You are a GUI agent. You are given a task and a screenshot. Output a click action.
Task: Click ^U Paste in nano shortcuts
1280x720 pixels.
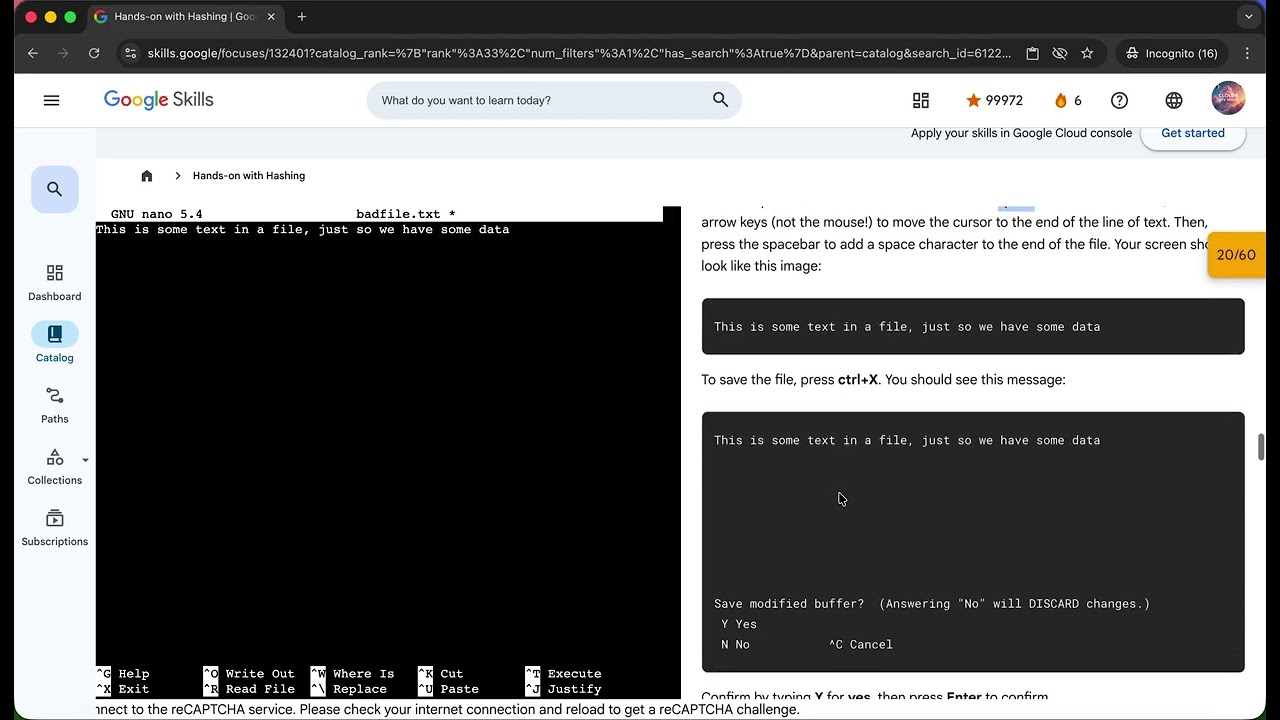pos(449,689)
